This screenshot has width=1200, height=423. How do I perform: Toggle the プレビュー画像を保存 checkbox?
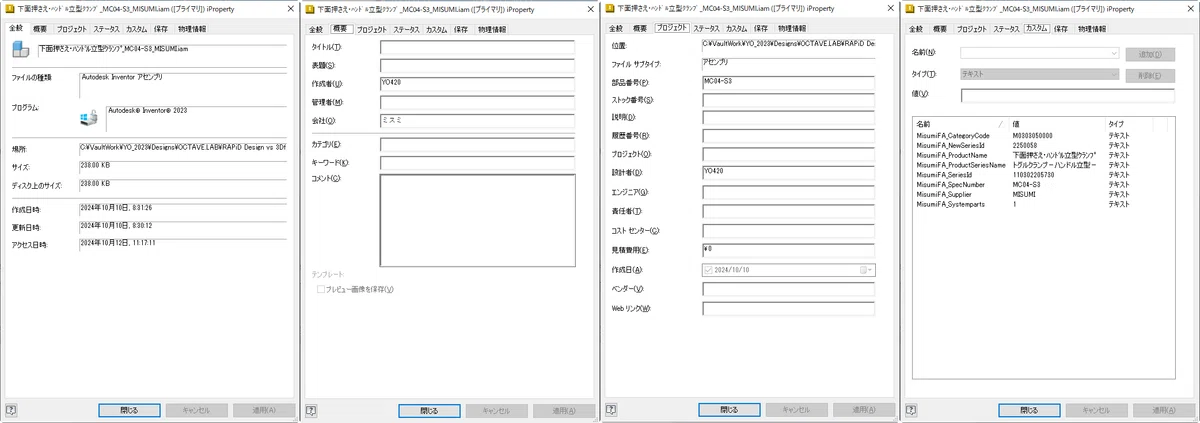point(321,289)
